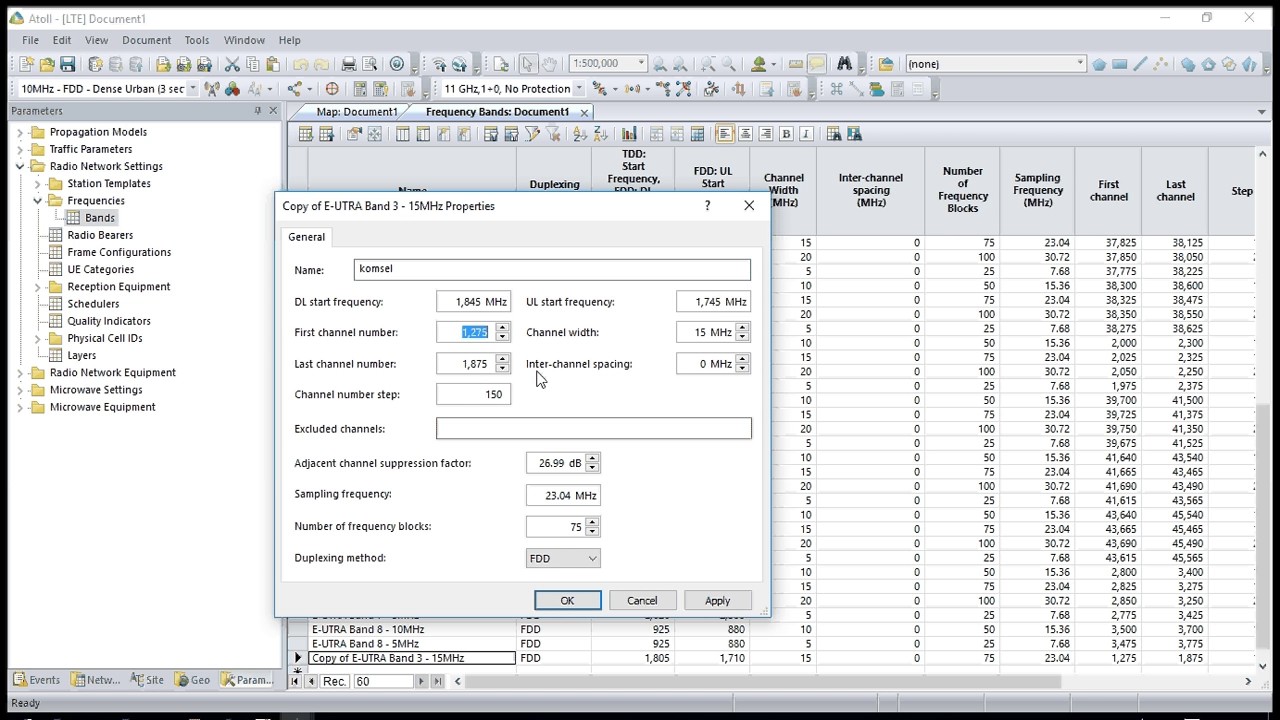
Task: Click the help question mark in dialog
Action: [708, 205]
